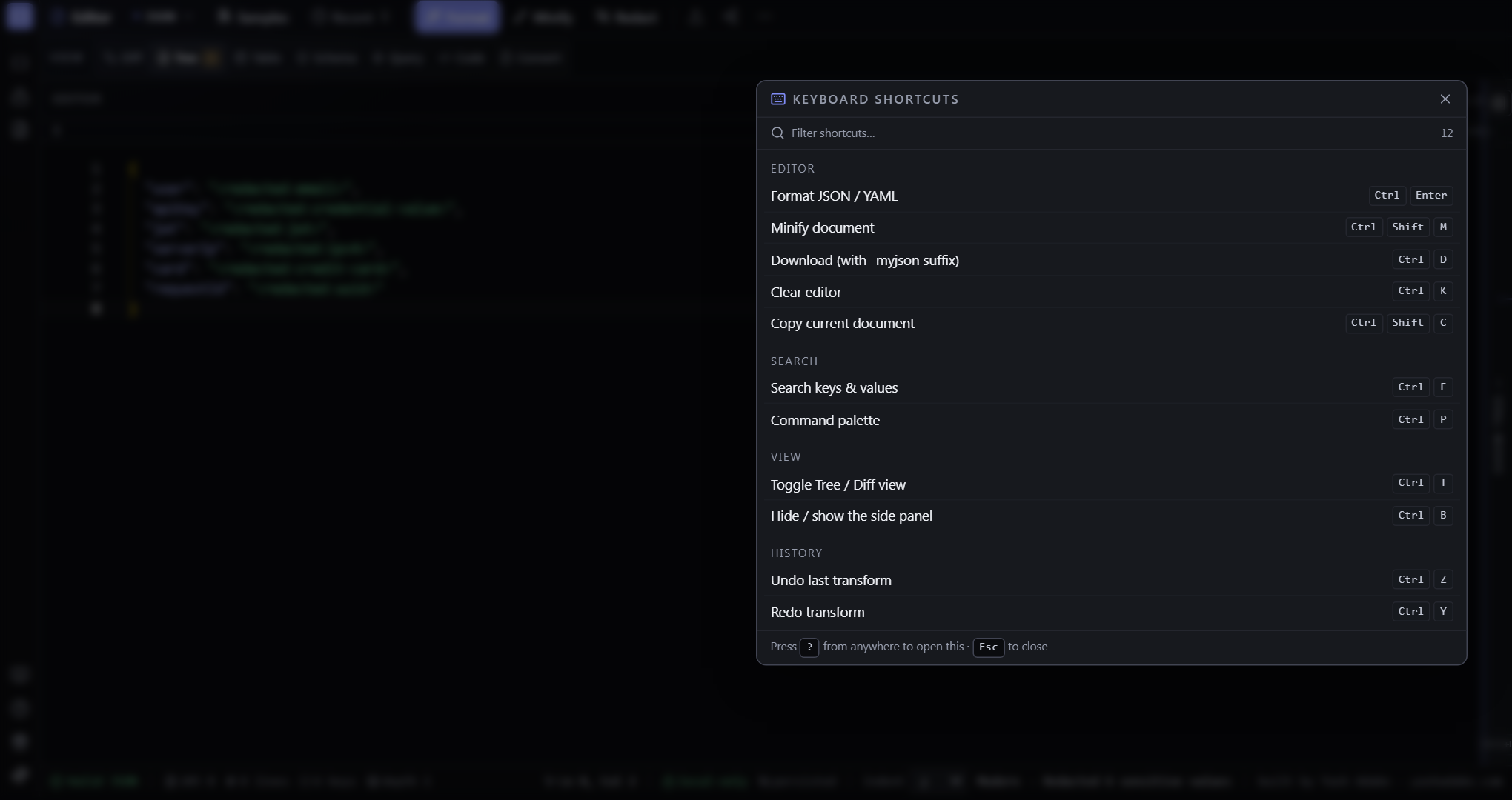Click the C key chip for Copy current document

[1443, 323]
